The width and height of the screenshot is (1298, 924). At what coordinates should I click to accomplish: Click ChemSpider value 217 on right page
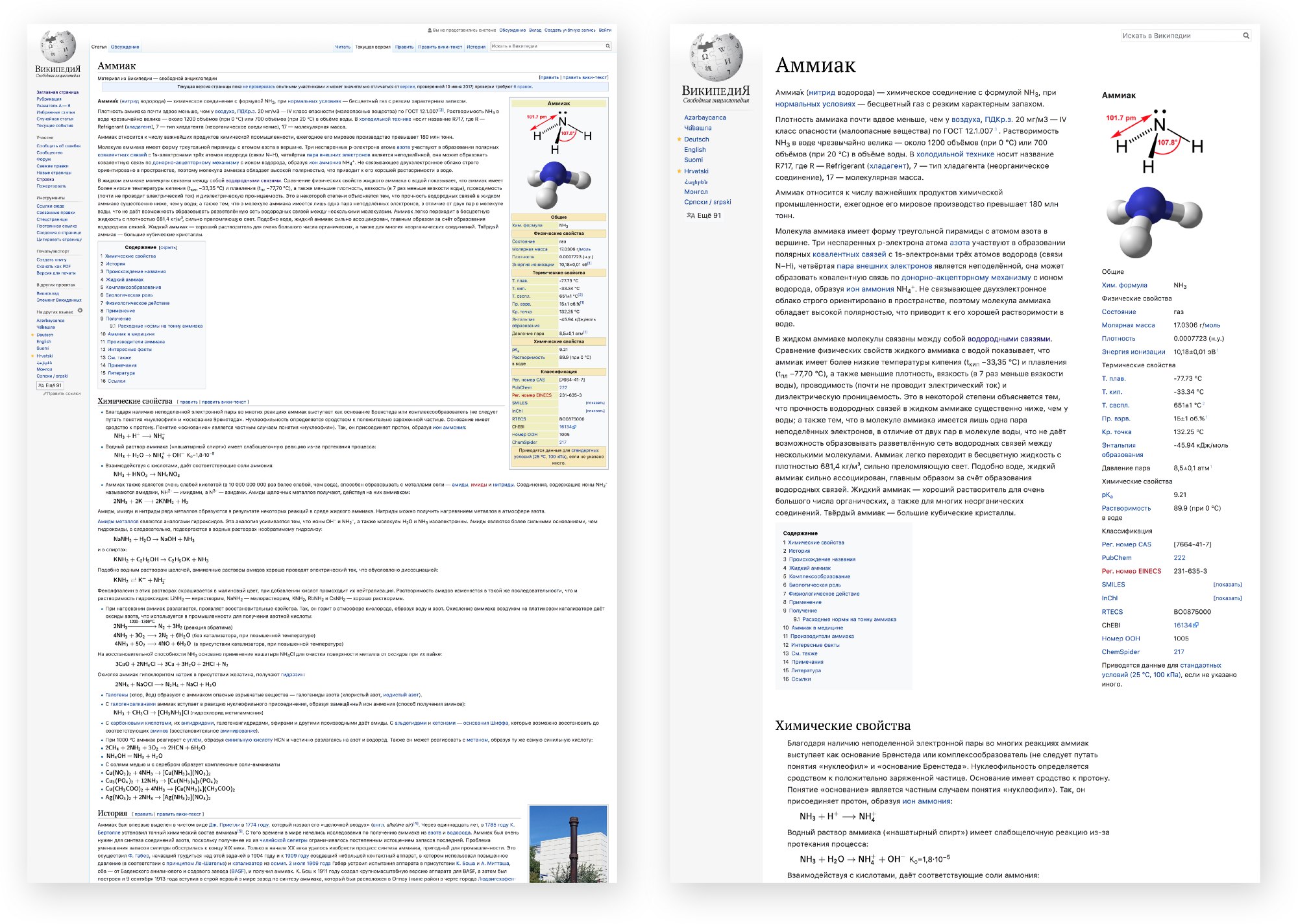coord(1179,652)
